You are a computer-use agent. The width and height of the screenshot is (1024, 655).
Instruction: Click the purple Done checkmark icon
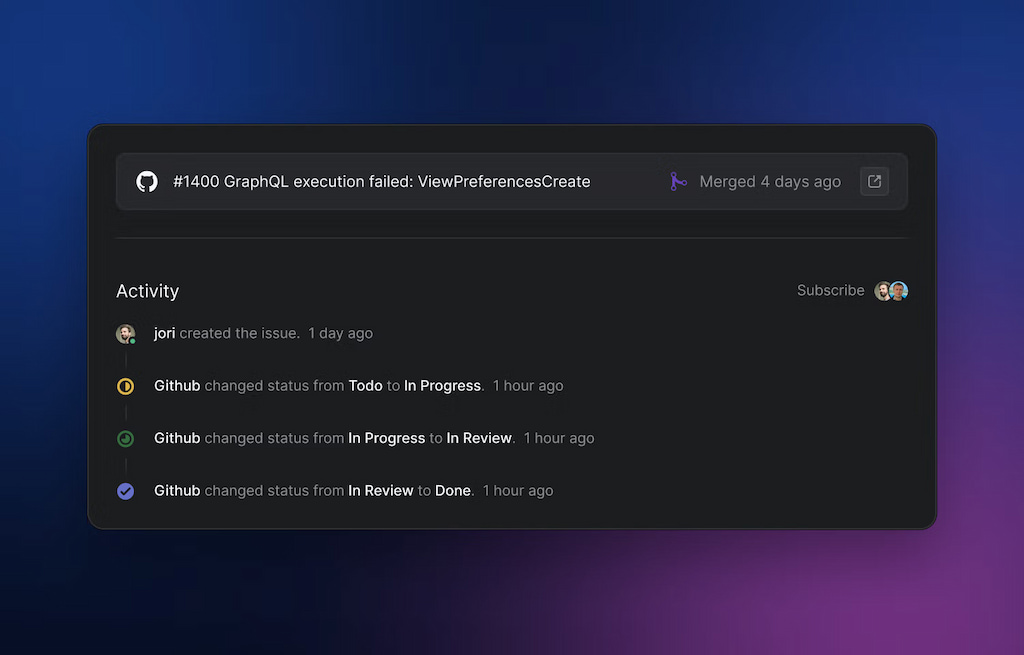tap(126, 491)
